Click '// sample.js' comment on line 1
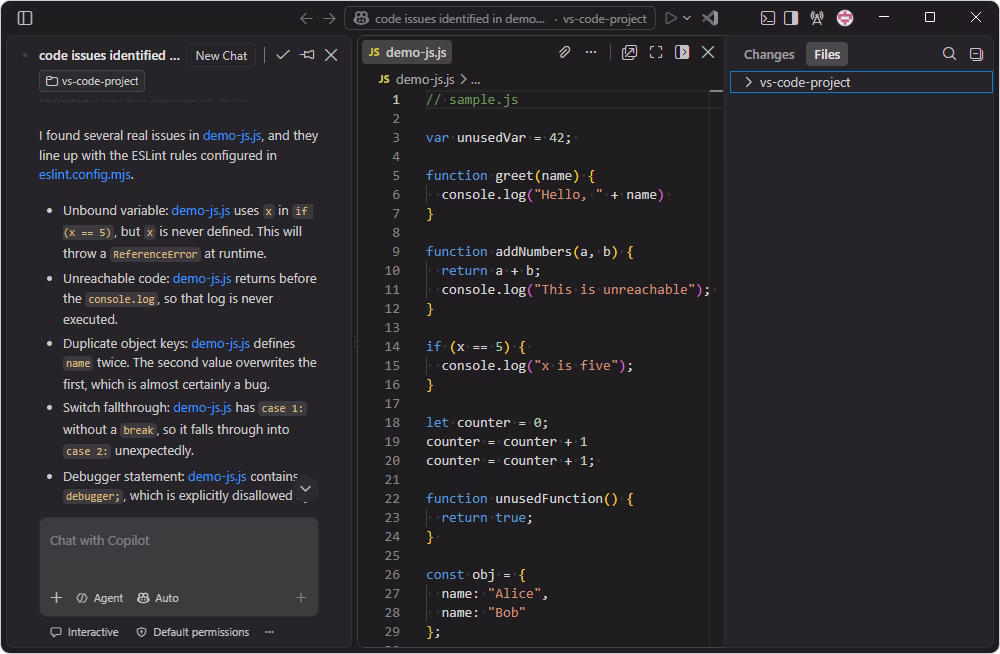Viewport: 1000px width, 654px height. click(472, 100)
